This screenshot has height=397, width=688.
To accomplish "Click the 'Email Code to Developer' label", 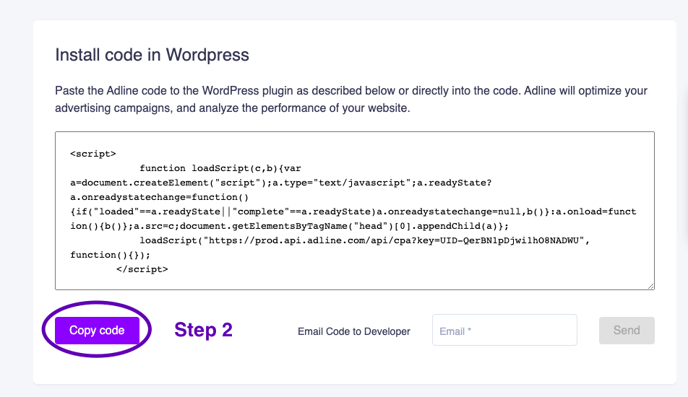I will coord(354,331).
